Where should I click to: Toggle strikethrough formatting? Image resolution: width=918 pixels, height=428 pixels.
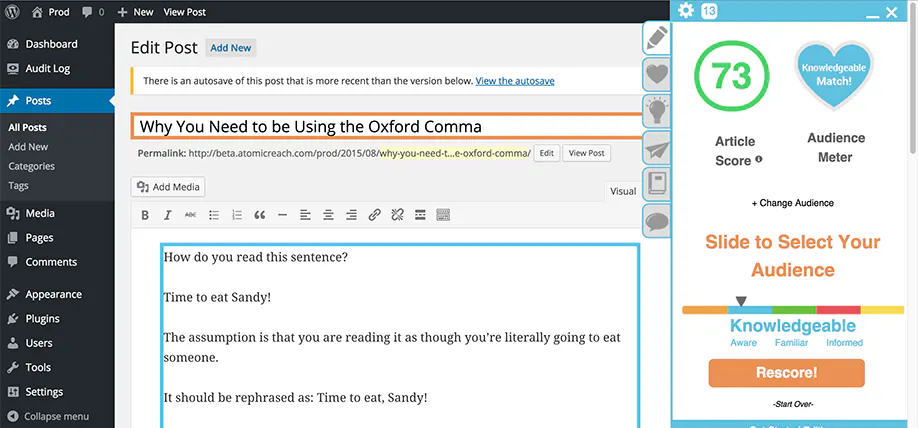(x=190, y=215)
